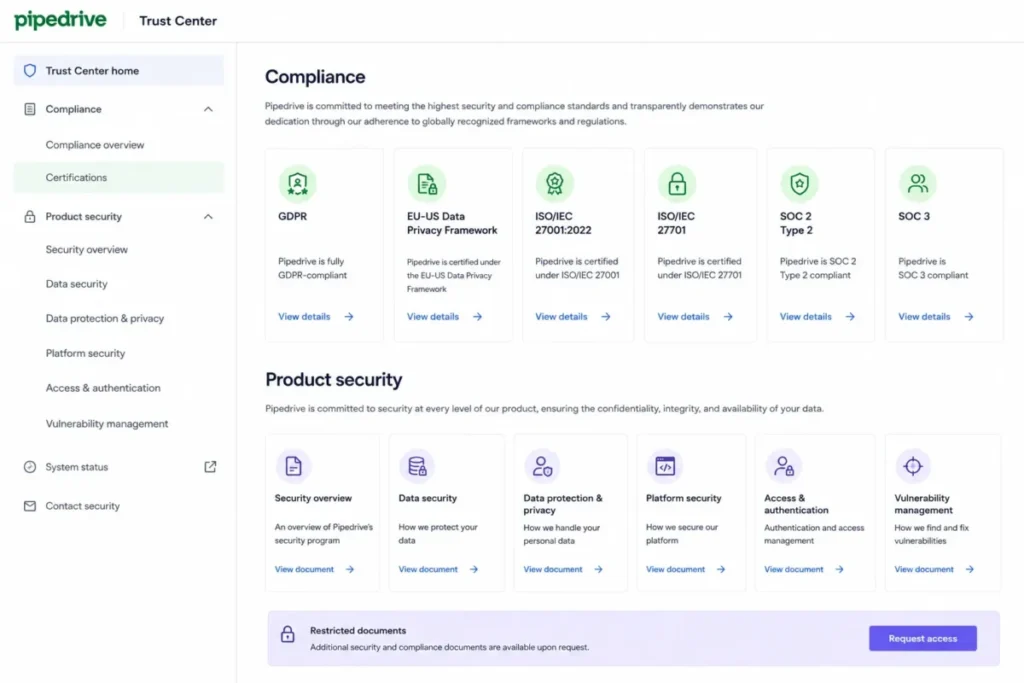Click text 'How we find and fix vulnerabilities'

point(932,534)
